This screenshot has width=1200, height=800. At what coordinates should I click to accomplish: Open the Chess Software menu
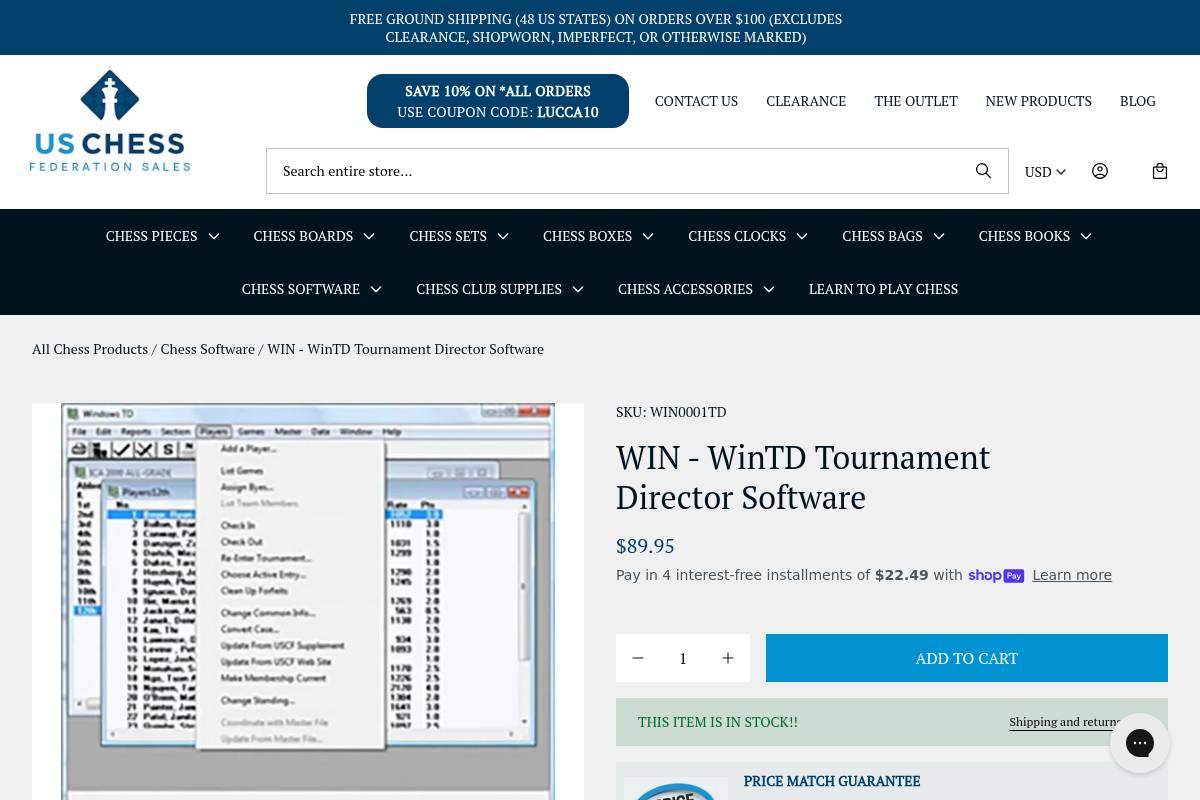[301, 289]
